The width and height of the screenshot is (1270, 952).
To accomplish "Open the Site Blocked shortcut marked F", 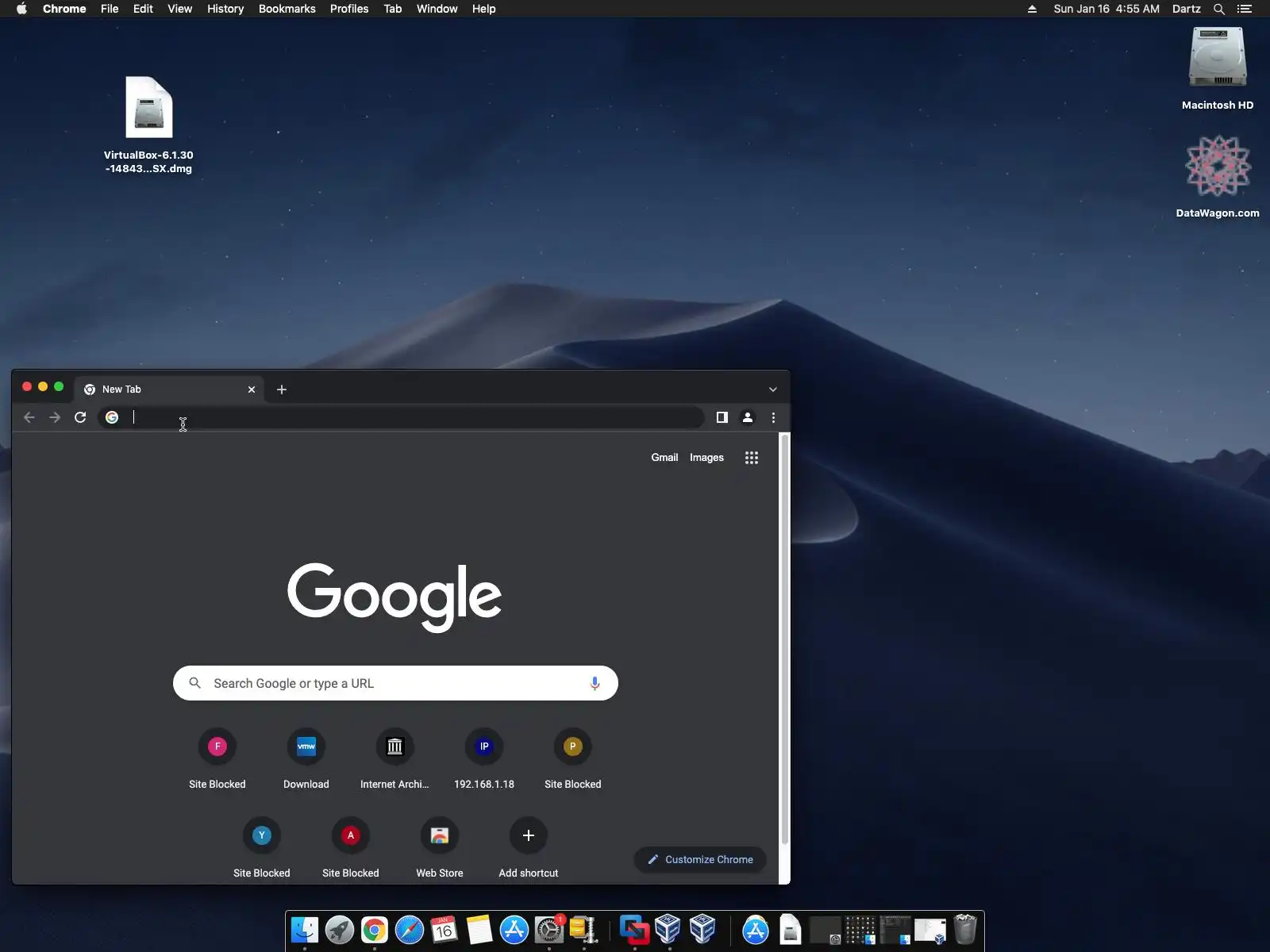I will (217, 759).
